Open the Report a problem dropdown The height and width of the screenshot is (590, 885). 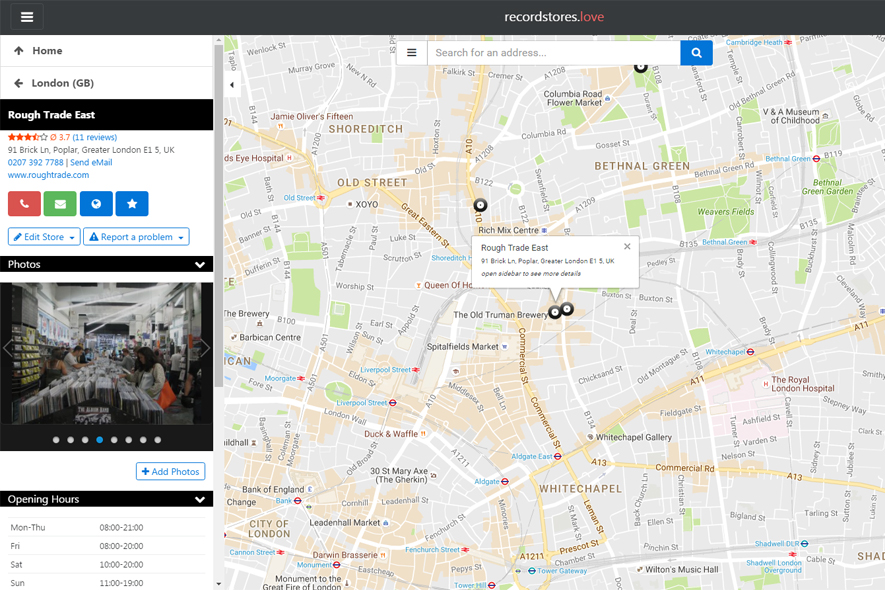click(x=136, y=237)
